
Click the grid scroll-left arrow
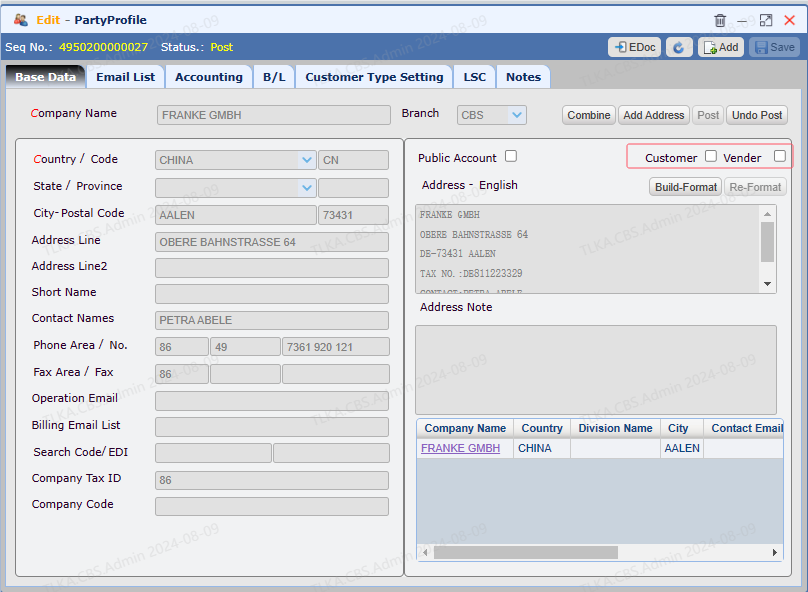point(425,552)
